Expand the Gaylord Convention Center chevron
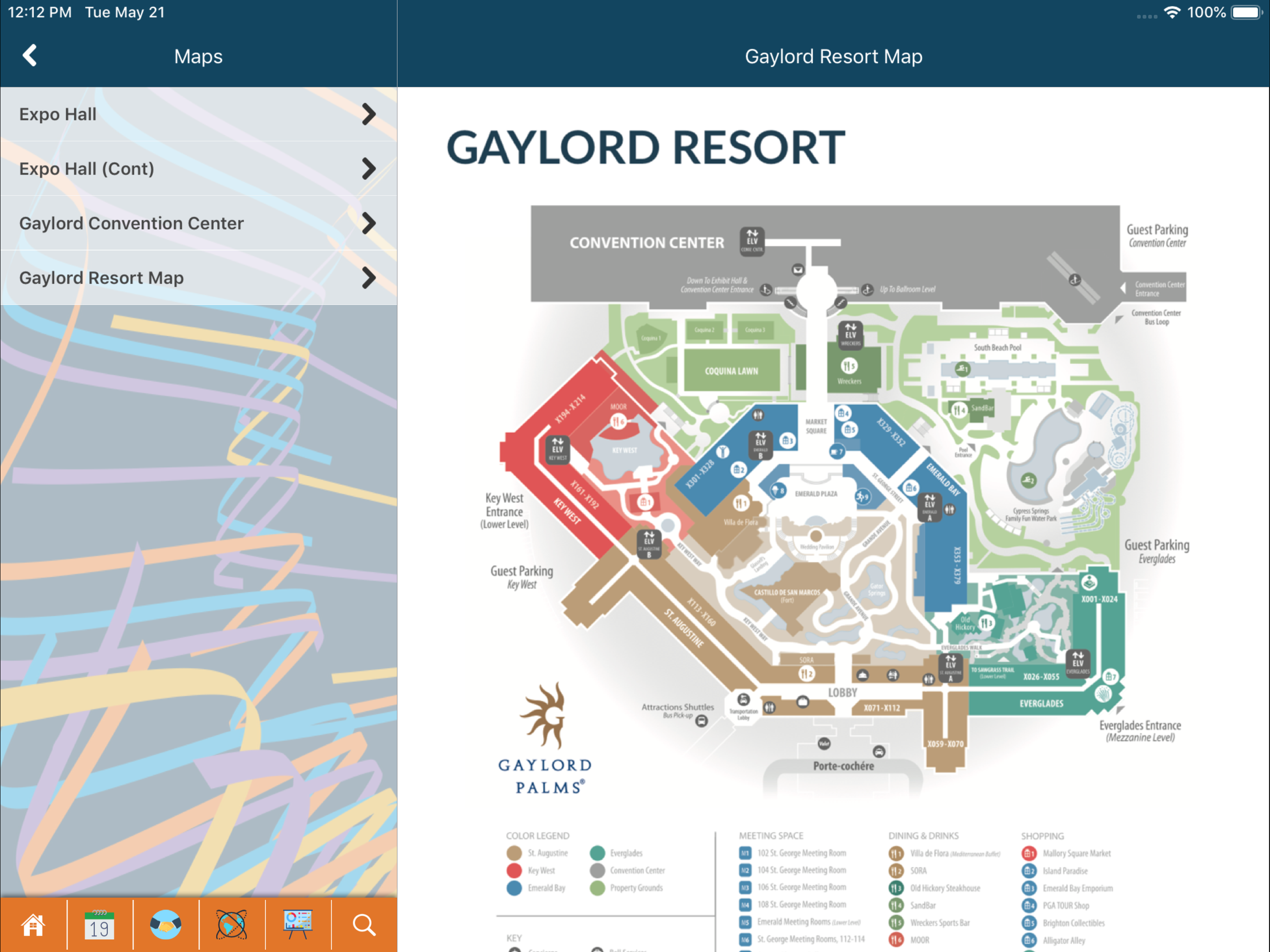The width and height of the screenshot is (1270, 952). (369, 224)
